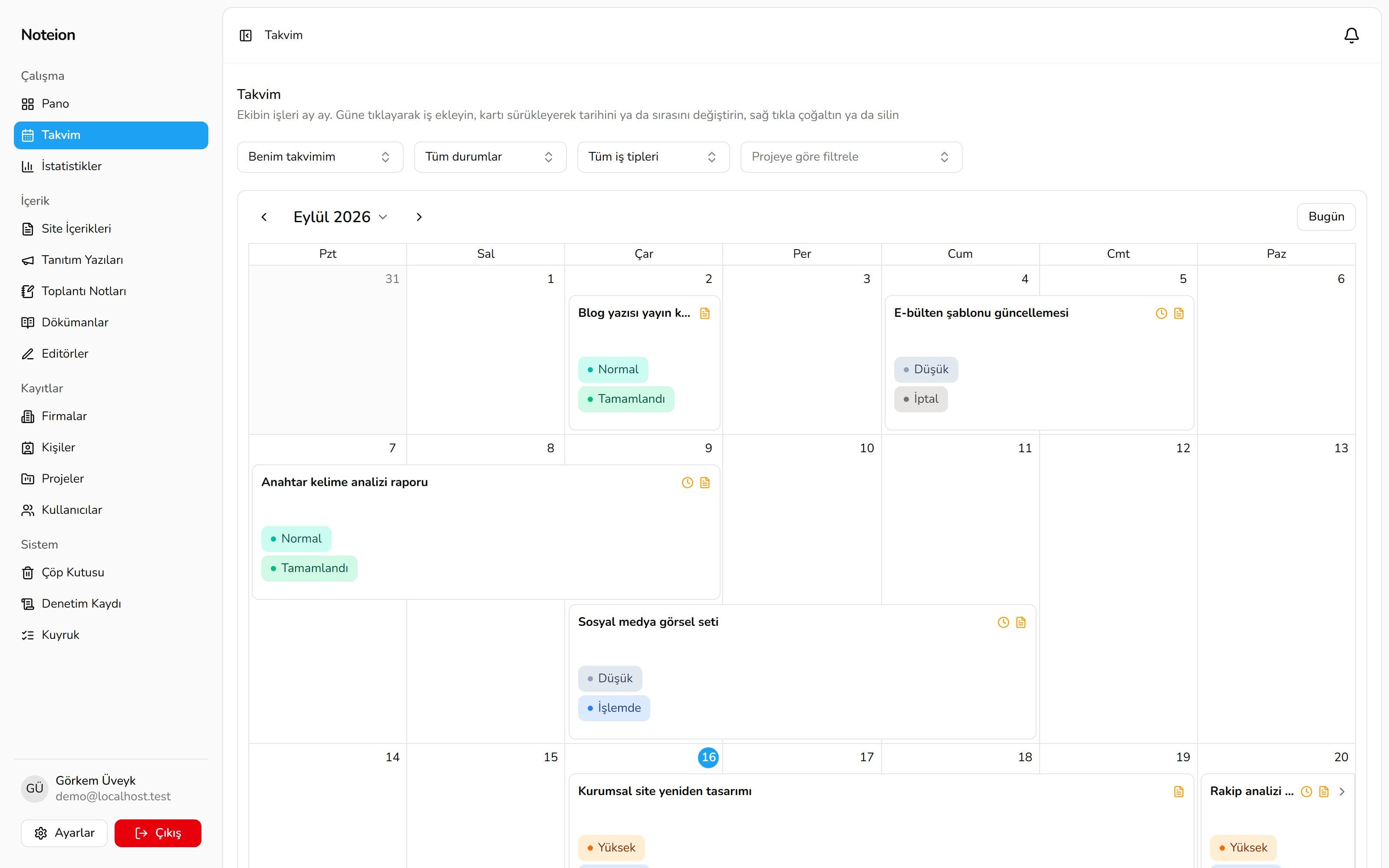Open Kişiler in the sidebar
This screenshot has width=1389, height=868.
click(111, 448)
